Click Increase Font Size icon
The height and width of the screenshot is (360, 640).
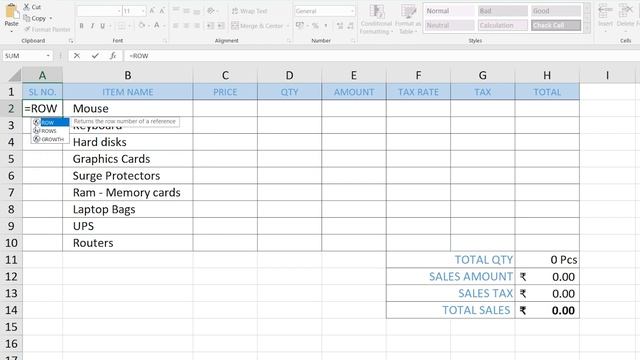(x=152, y=11)
